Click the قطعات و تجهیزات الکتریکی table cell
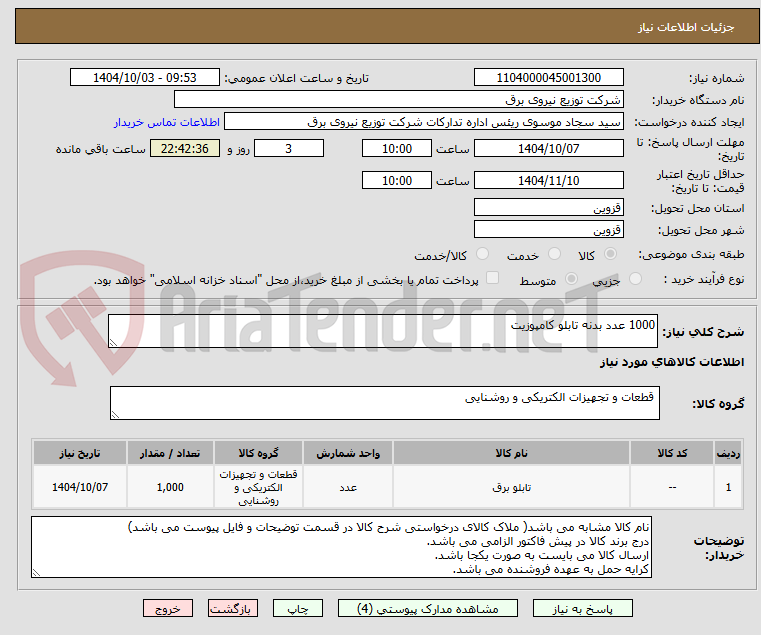761x635 pixels. click(258, 487)
